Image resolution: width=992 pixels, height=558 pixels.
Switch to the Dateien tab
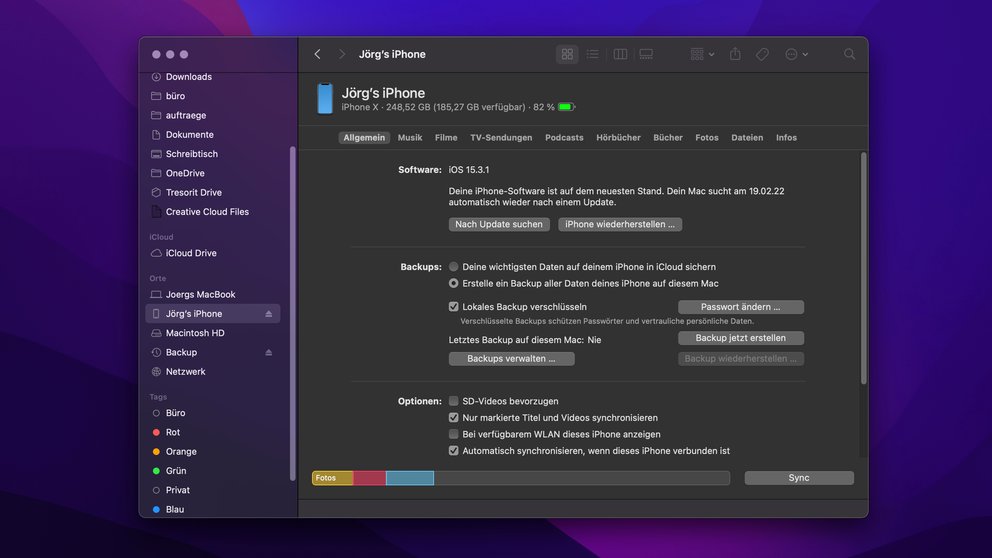click(x=747, y=137)
